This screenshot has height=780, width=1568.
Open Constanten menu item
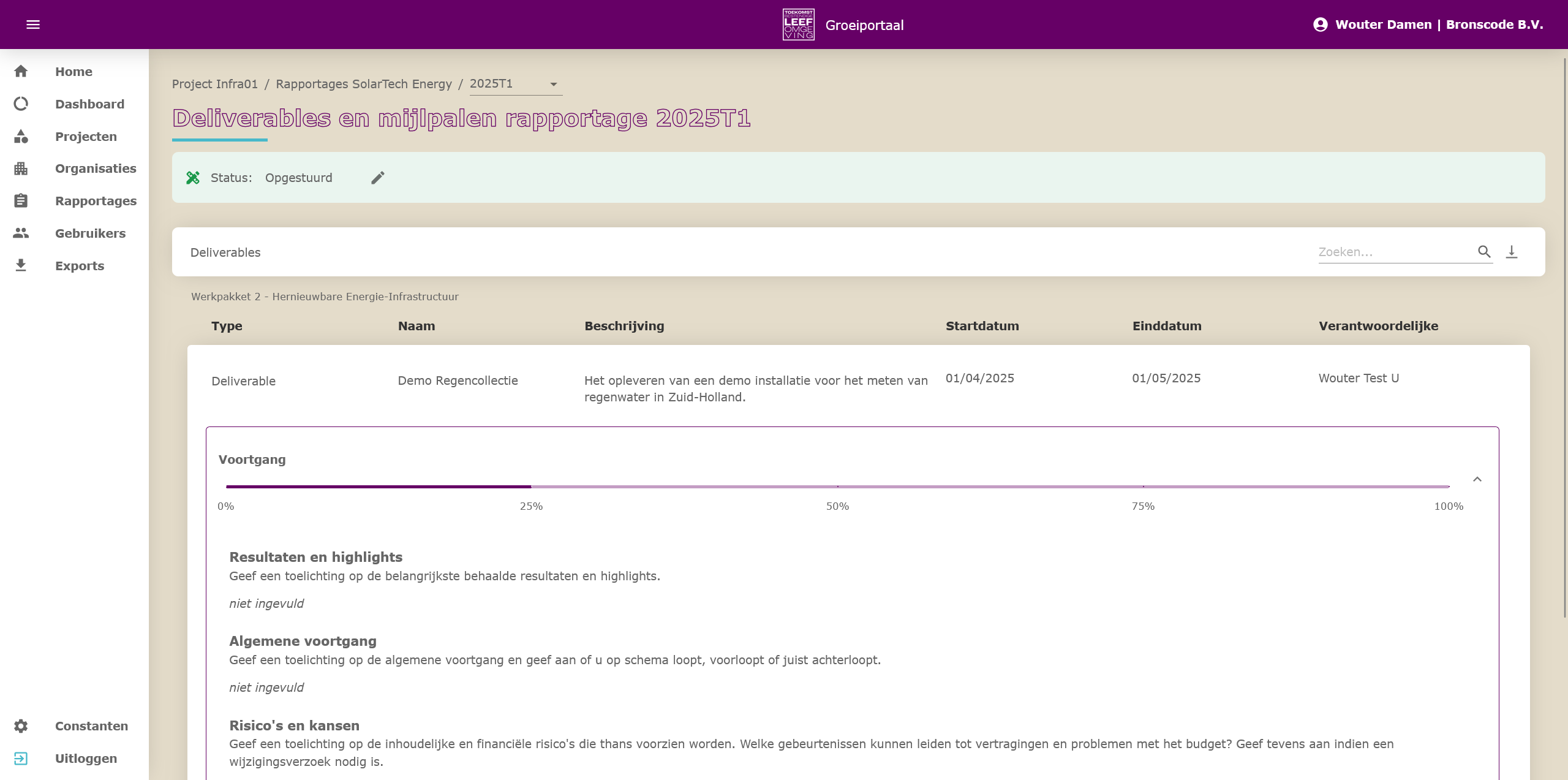91,726
